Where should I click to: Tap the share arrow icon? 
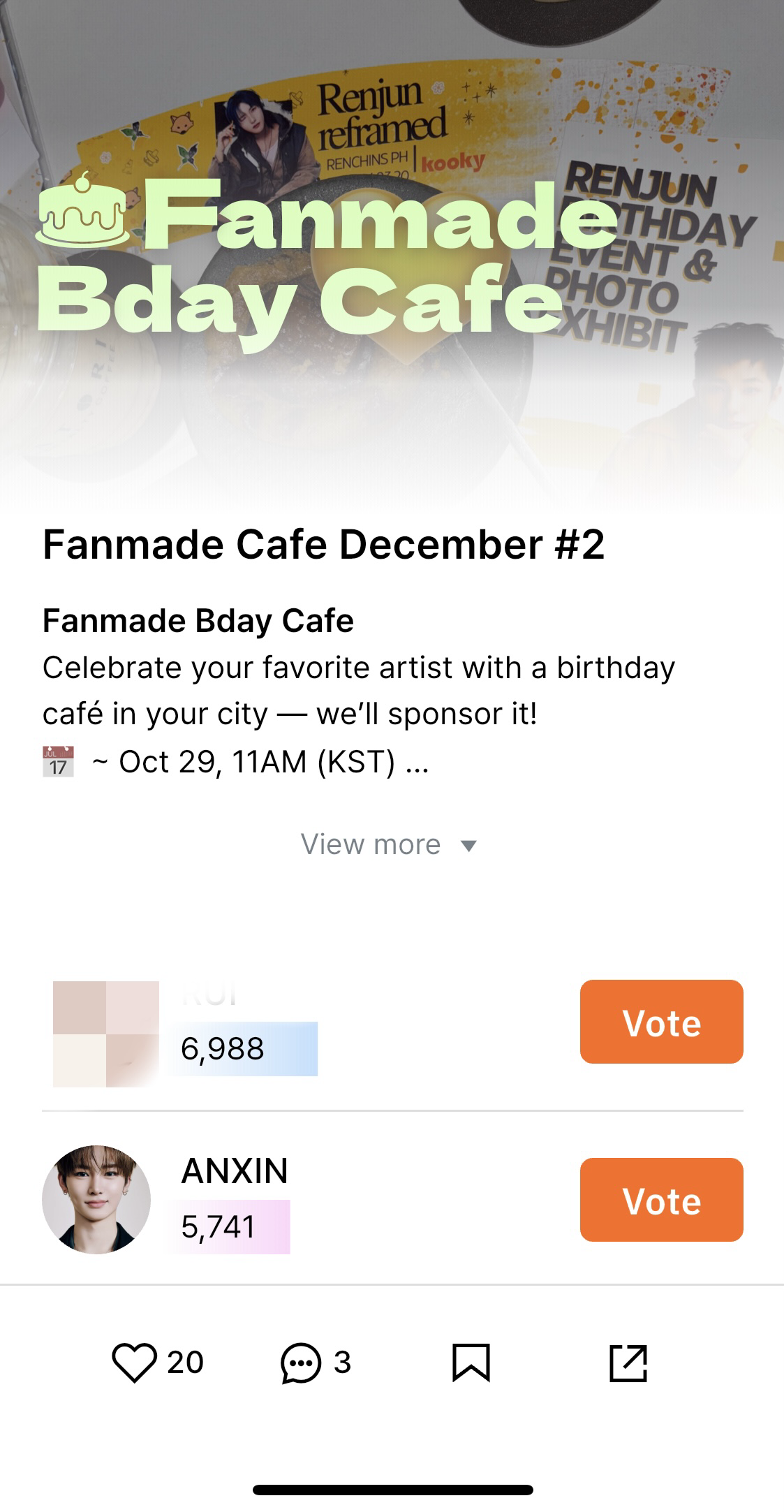tap(628, 1363)
